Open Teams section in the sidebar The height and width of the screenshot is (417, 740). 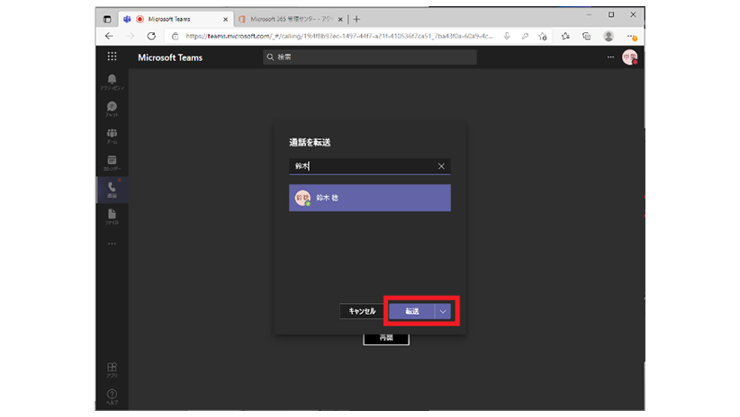point(112,136)
